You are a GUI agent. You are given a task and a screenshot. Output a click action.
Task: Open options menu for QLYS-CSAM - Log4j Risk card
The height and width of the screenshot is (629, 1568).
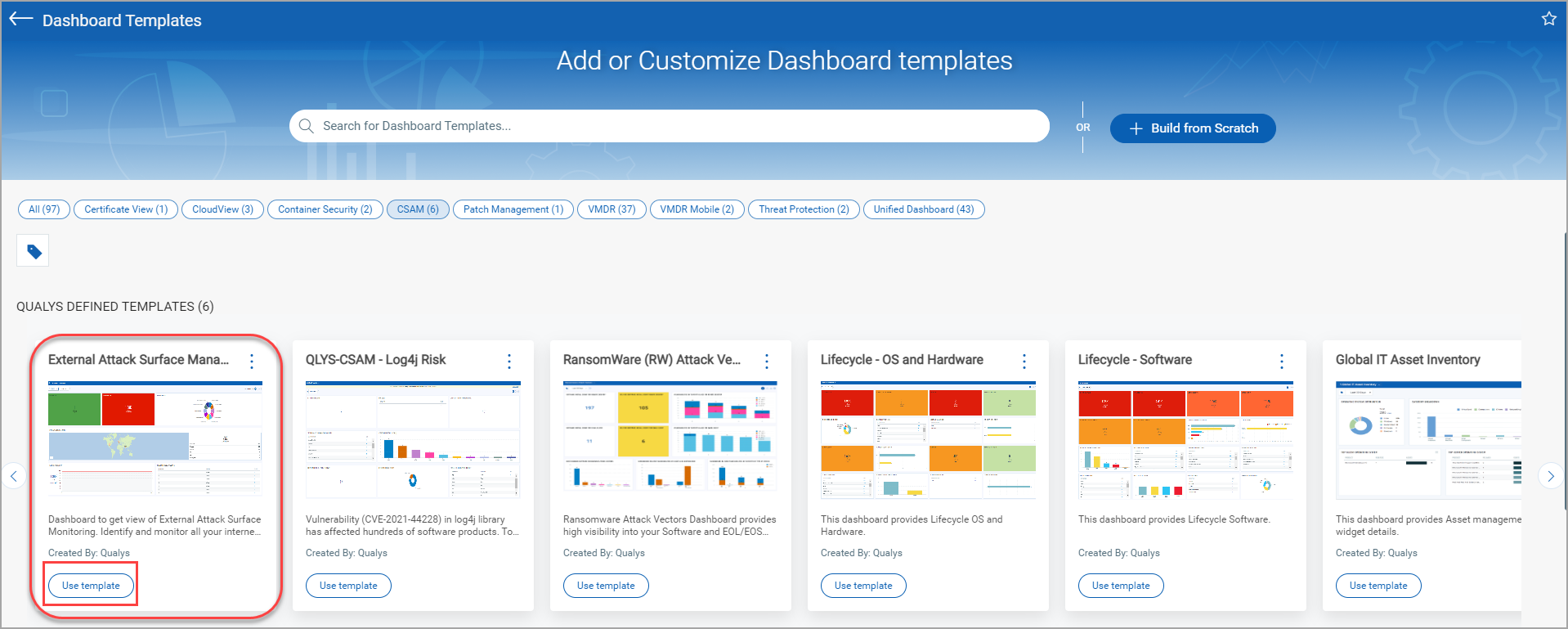[x=509, y=361]
